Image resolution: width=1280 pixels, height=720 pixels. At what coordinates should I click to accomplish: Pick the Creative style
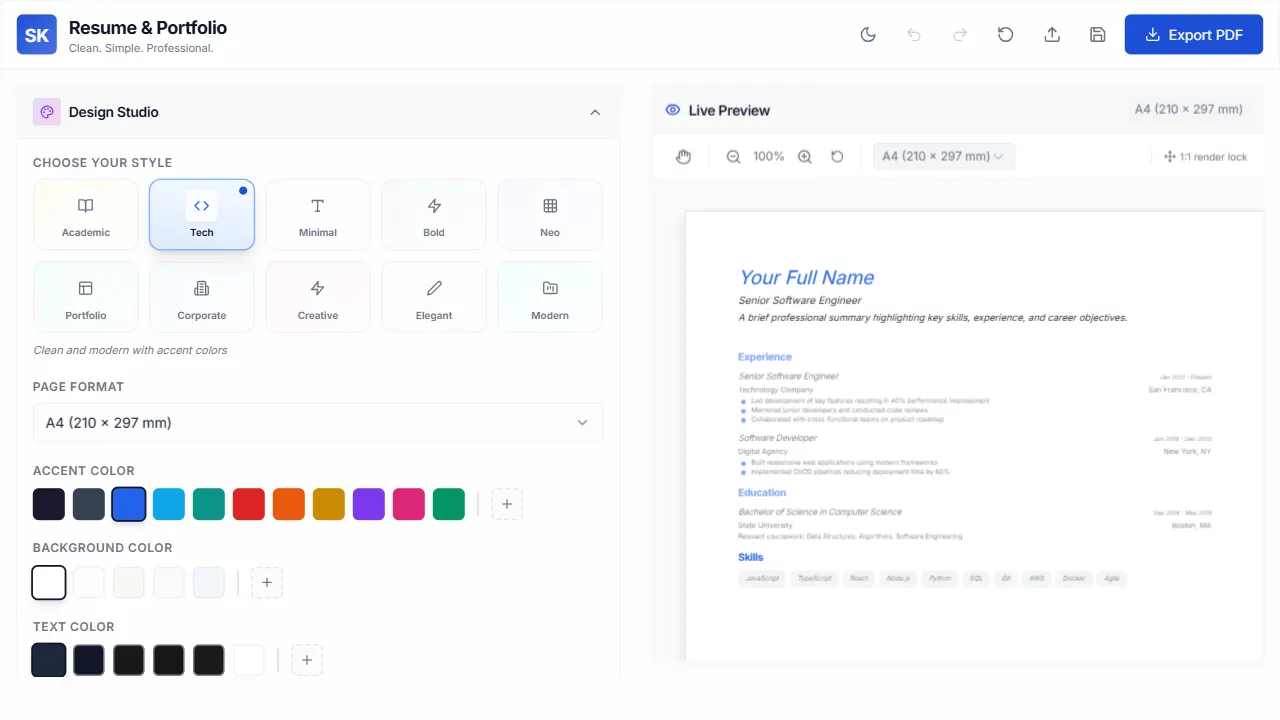[318, 297]
